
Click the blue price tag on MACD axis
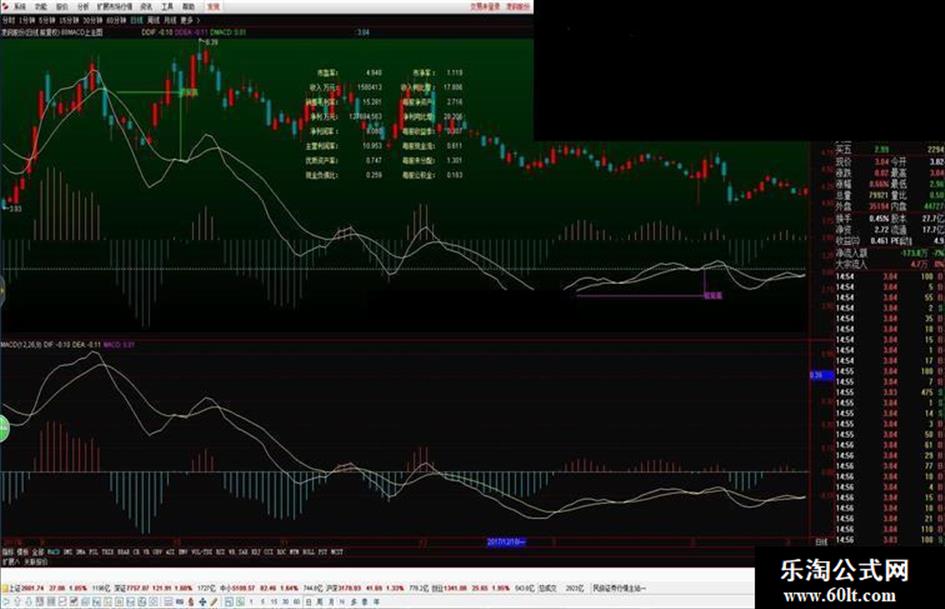[x=821, y=376]
